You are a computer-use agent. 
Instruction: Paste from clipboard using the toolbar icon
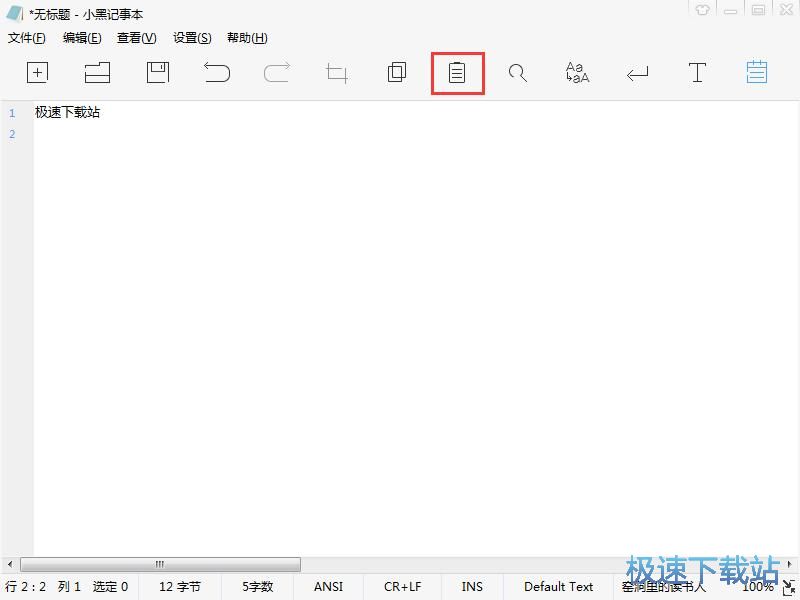click(x=457, y=73)
